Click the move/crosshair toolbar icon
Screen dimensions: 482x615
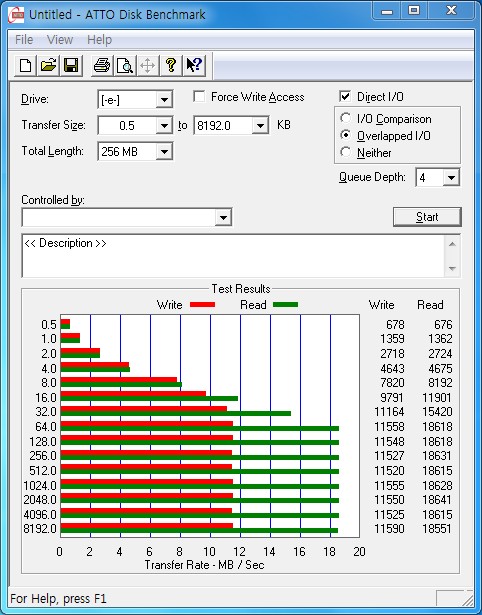coord(147,65)
